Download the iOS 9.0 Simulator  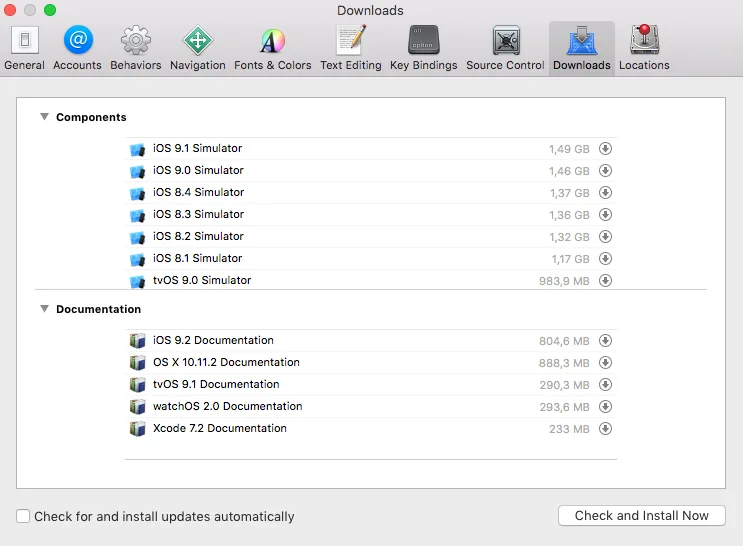coord(605,171)
